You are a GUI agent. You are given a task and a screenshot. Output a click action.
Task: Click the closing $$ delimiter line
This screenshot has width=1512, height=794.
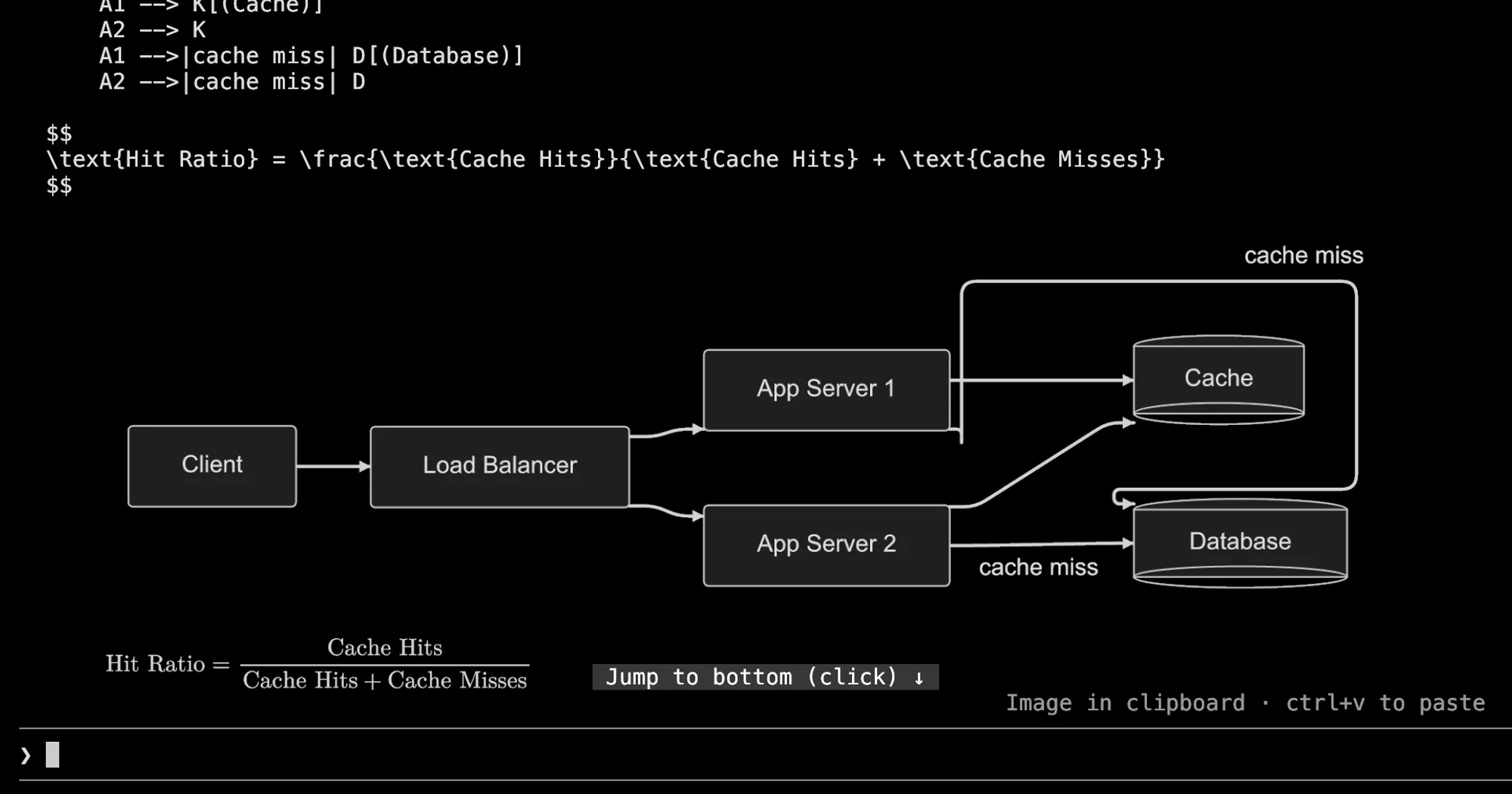coord(59,185)
